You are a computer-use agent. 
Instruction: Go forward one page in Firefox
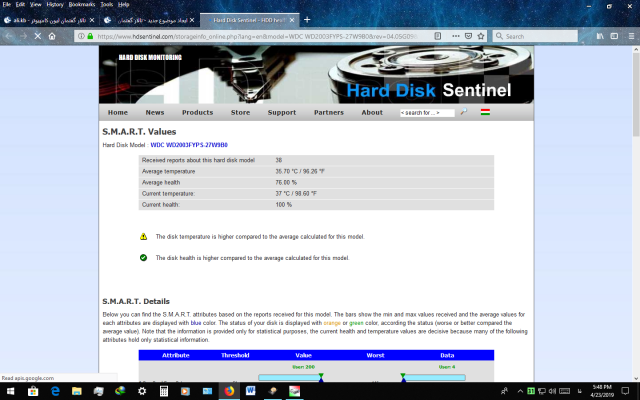click(23, 36)
